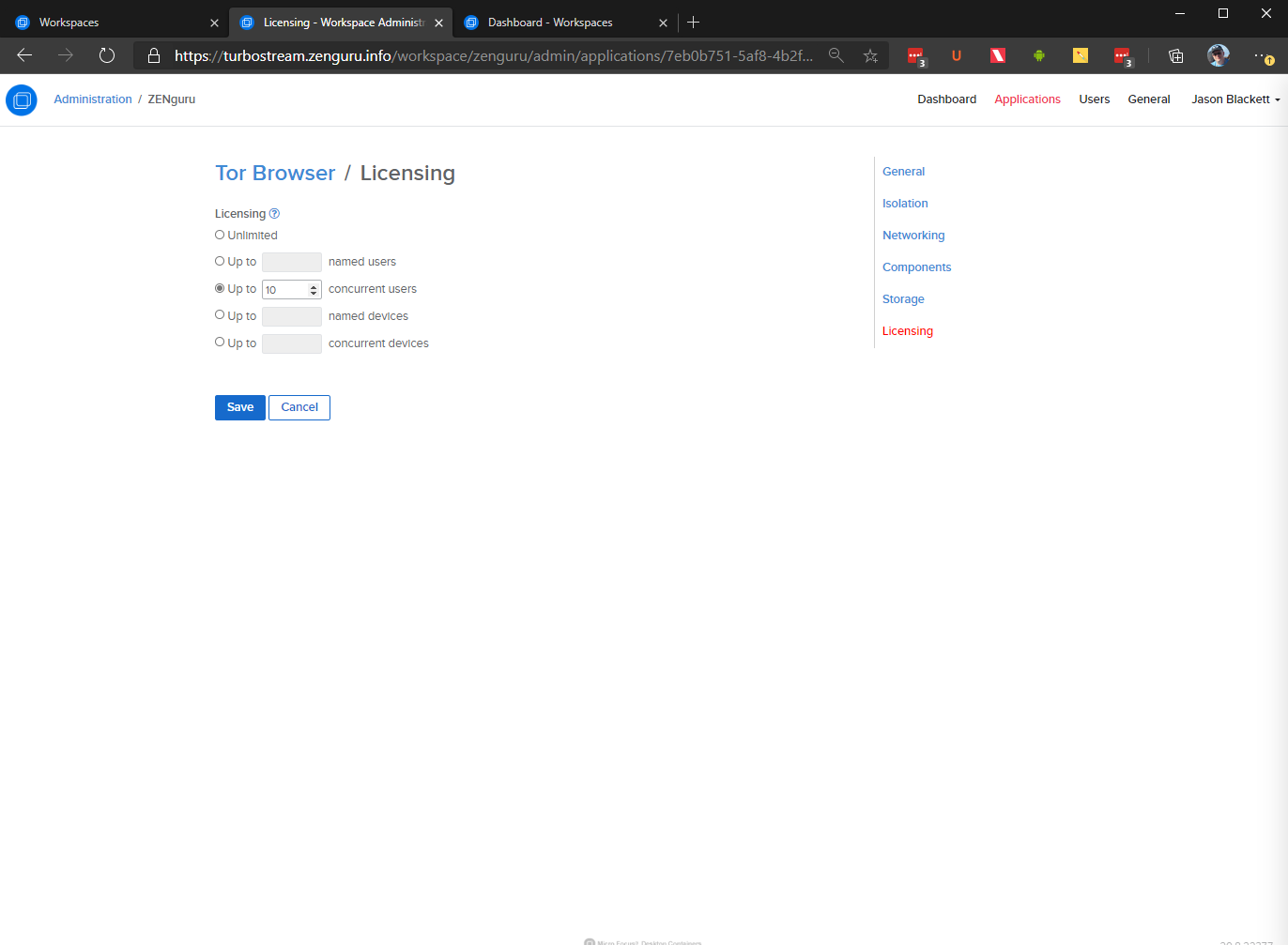Go back with the browser back arrow
1288x945 pixels.
pyautogui.click(x=24, y=55)
